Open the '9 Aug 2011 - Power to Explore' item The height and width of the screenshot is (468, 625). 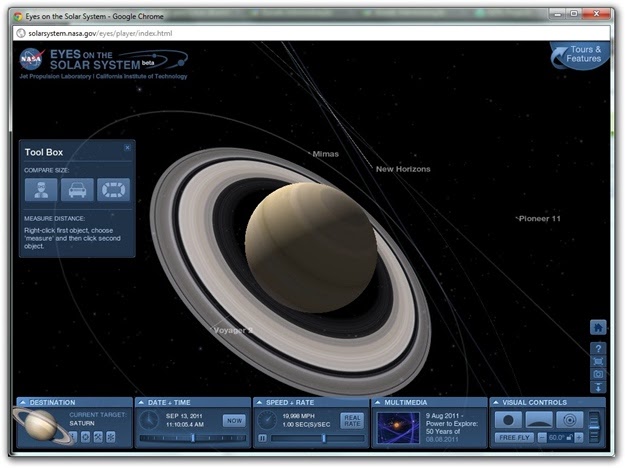click(452, 423)
